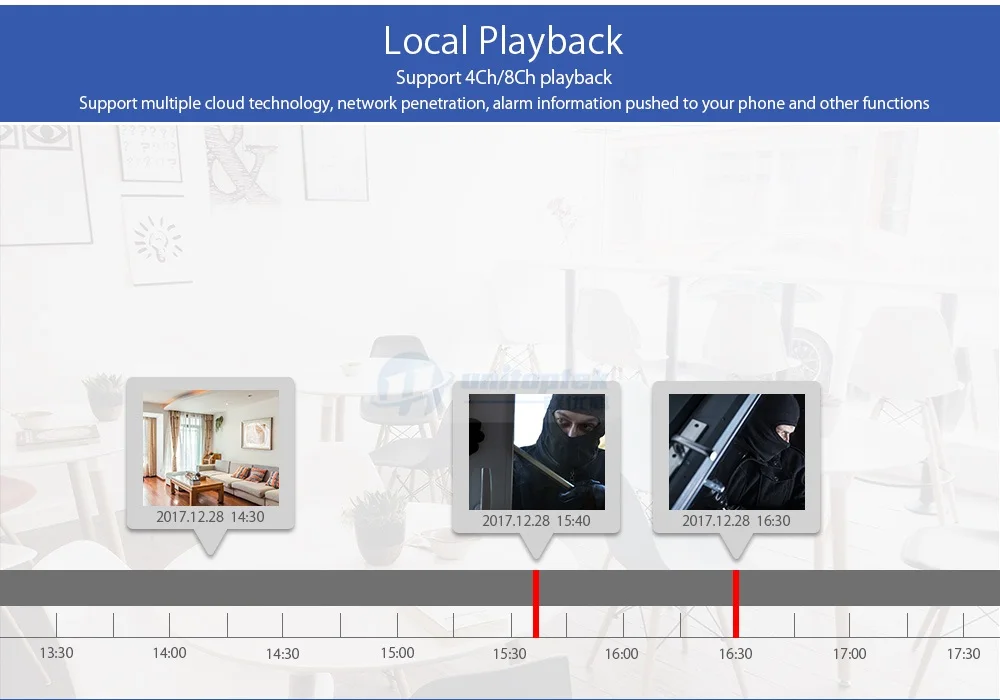Click the "Local Playback" heading
The width and height of the screenshot is (1000, 700).
[x=503, y=41]
